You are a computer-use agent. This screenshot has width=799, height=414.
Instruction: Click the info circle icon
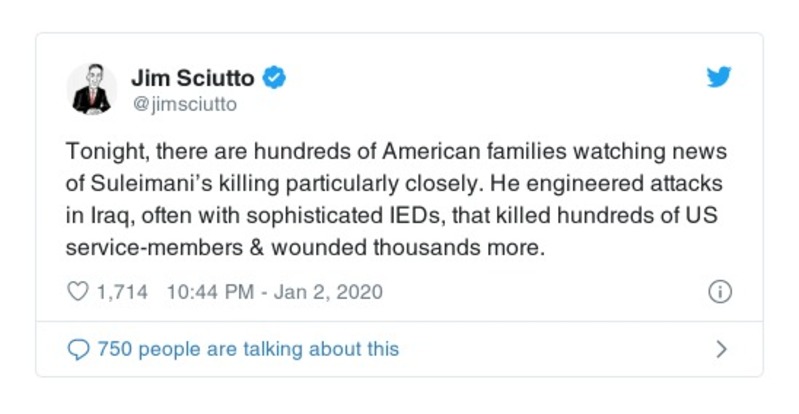pos(720,292)
